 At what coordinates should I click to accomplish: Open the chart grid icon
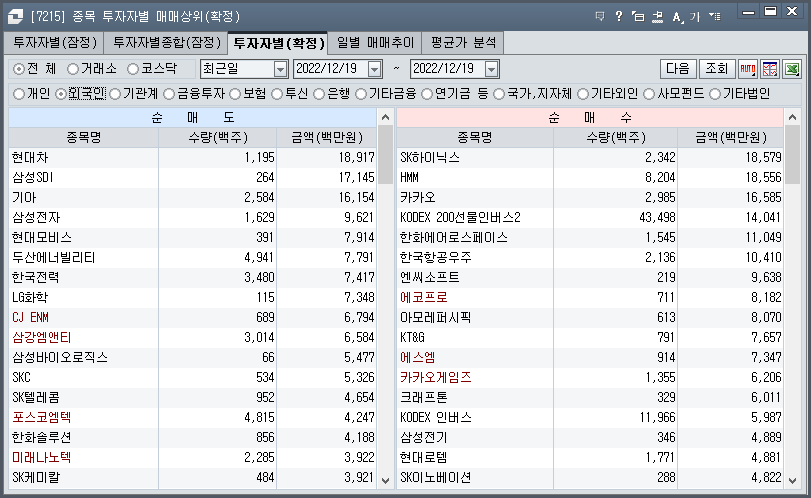770,69
